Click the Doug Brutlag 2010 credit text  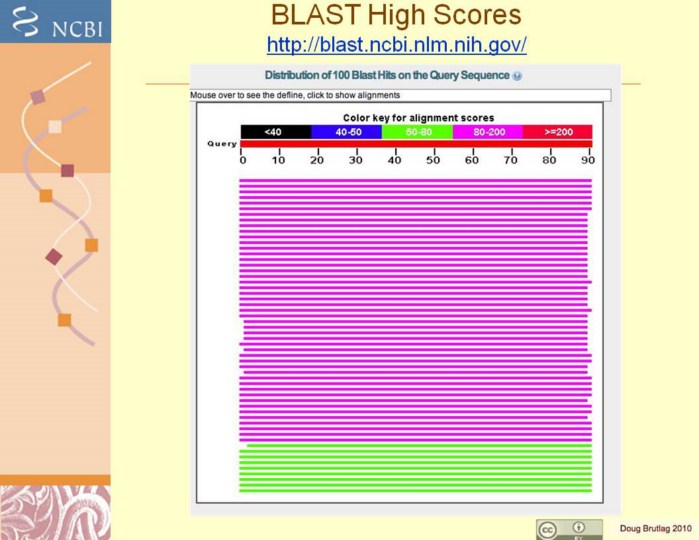click(x=655, y=528)
